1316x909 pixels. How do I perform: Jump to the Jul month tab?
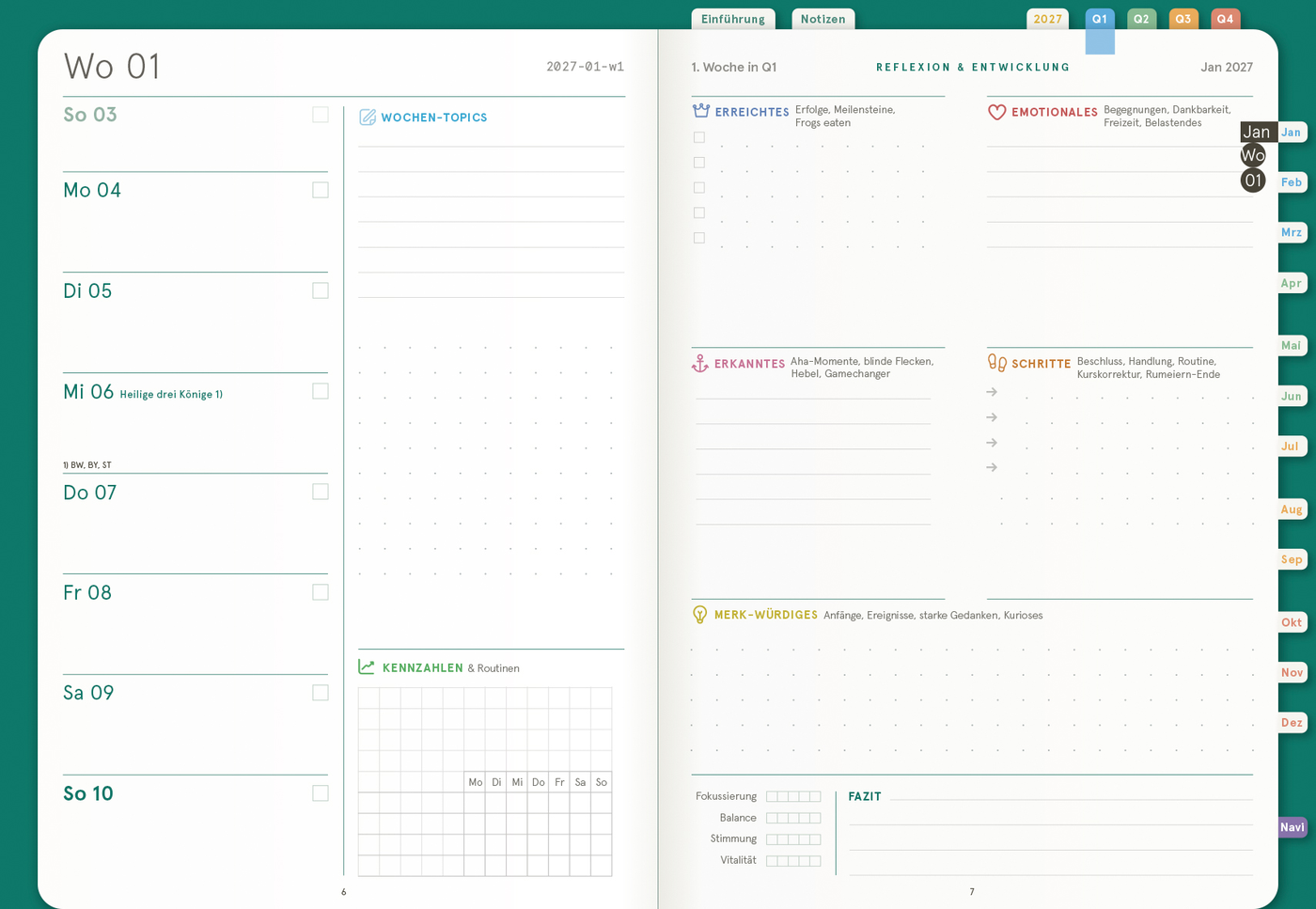pyautogui.click(x=1292, y=447)
